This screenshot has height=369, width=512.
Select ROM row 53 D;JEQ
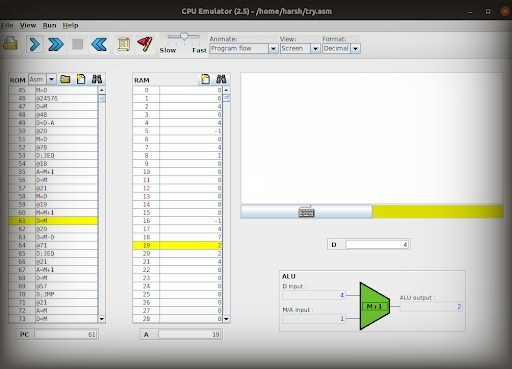53,155
